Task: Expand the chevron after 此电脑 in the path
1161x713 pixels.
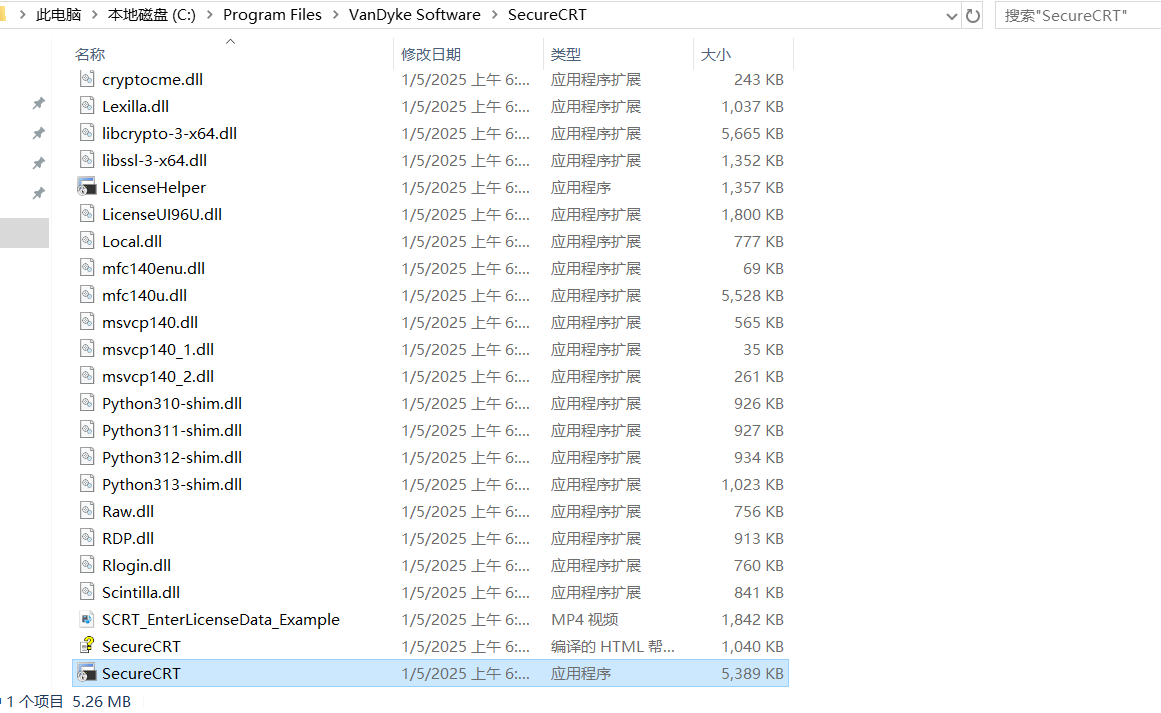Action: point(95,15)
